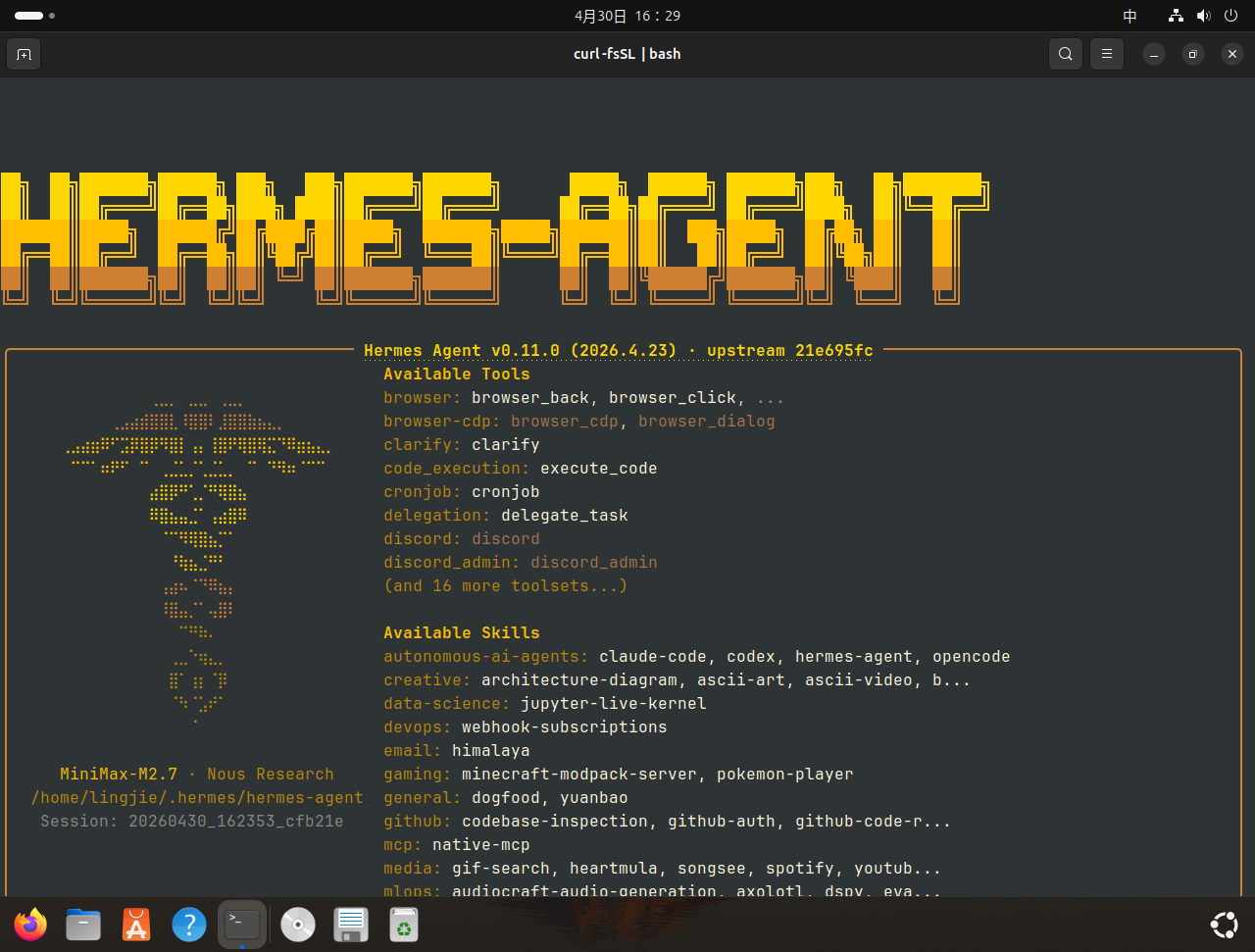Click the 'songsee' skill name

(712, 868)
